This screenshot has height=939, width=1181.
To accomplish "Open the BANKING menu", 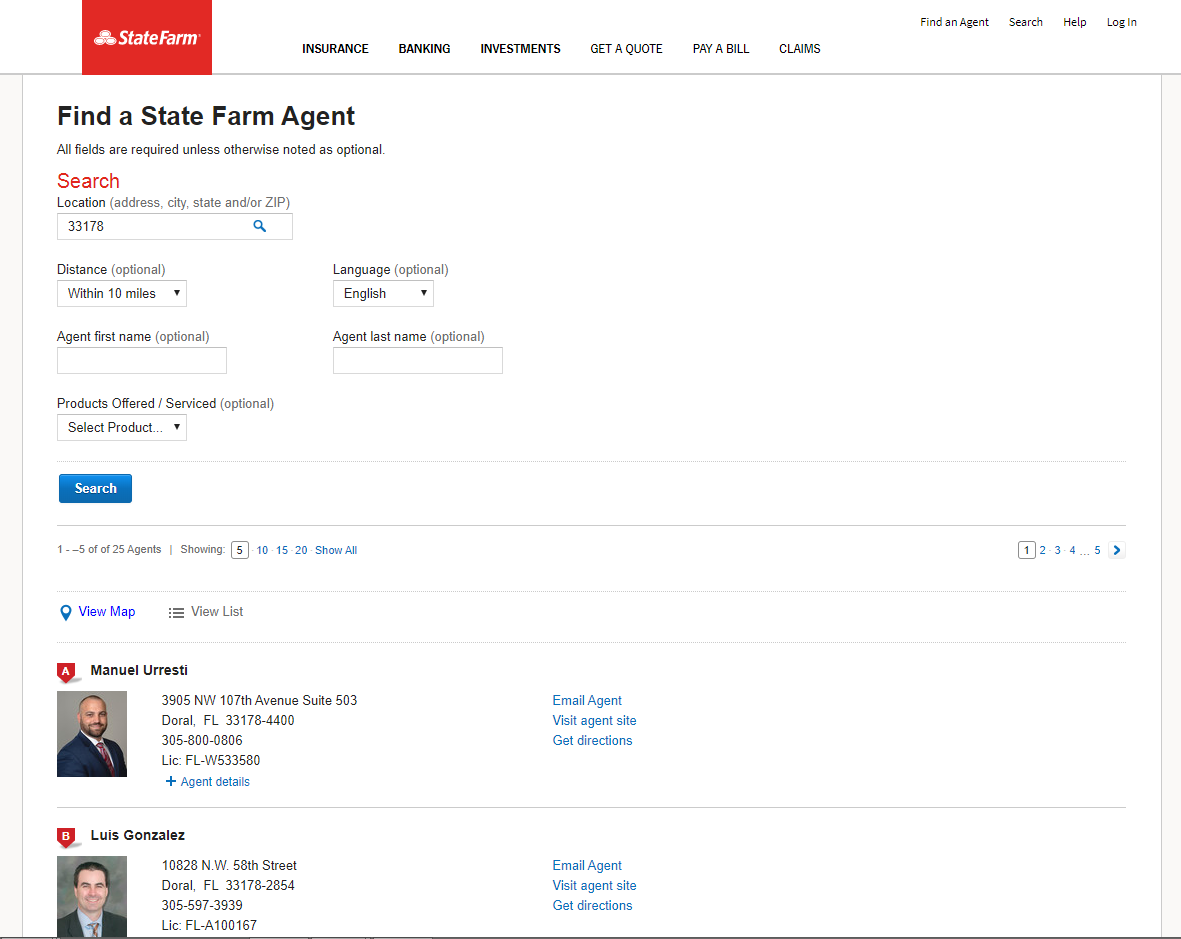I will [x=424, y=48].
